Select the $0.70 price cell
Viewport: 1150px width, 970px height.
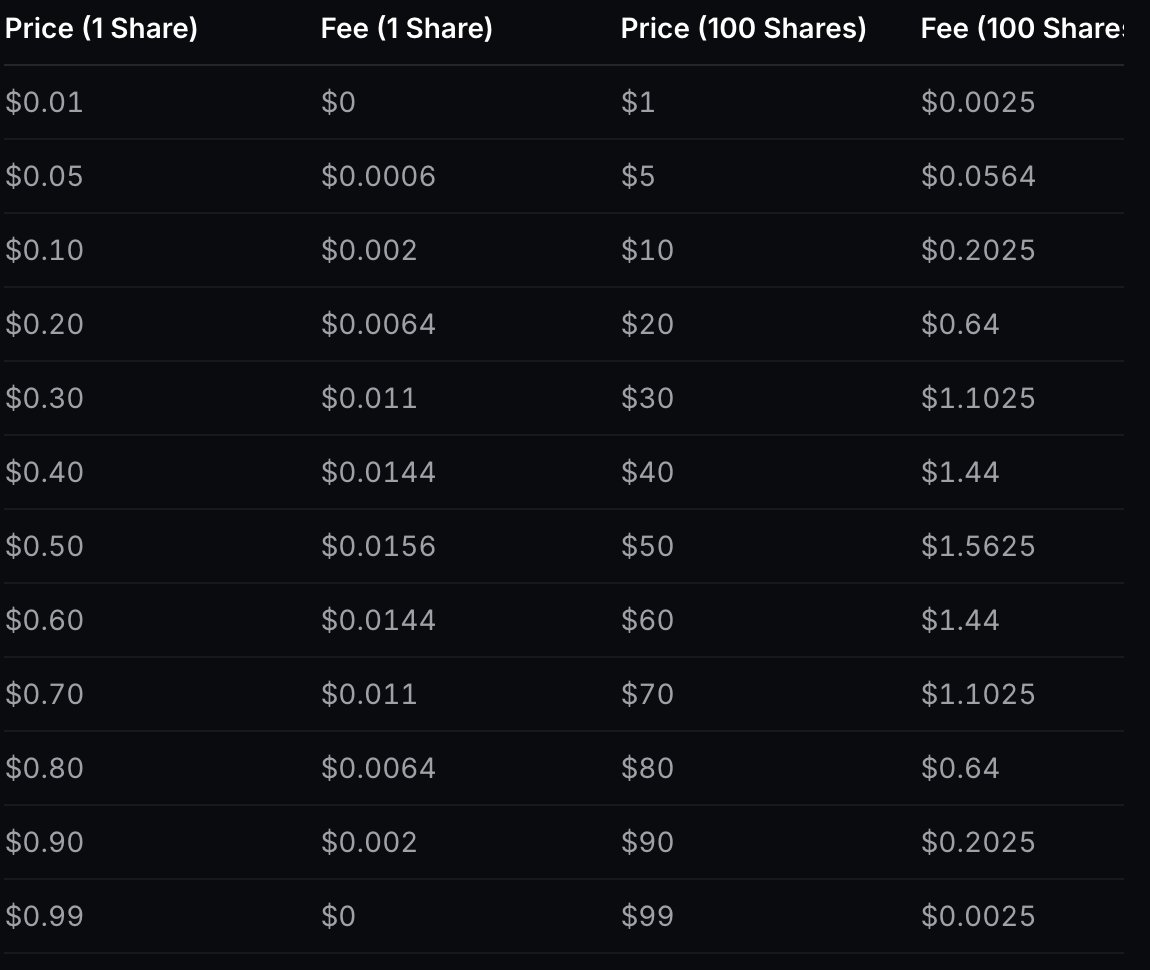point(44,695)
